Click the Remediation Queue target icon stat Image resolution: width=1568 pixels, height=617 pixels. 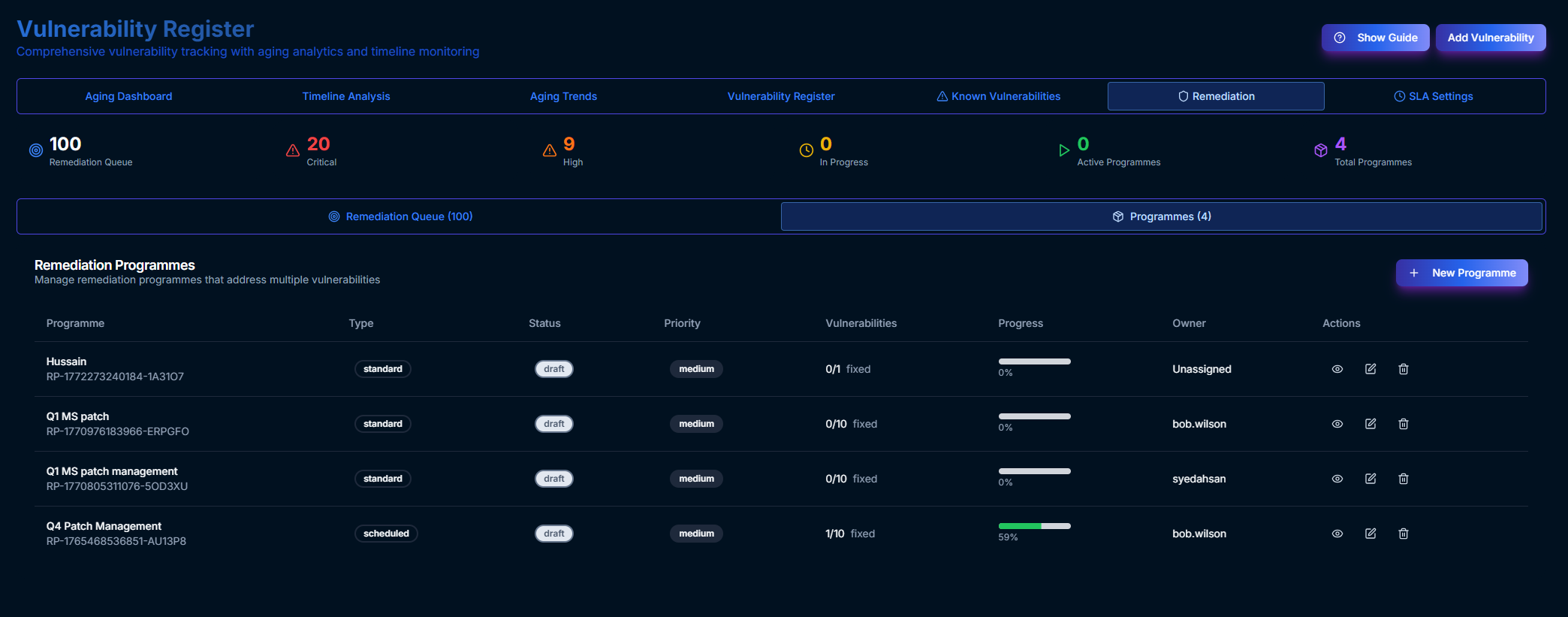coord(36,150)
